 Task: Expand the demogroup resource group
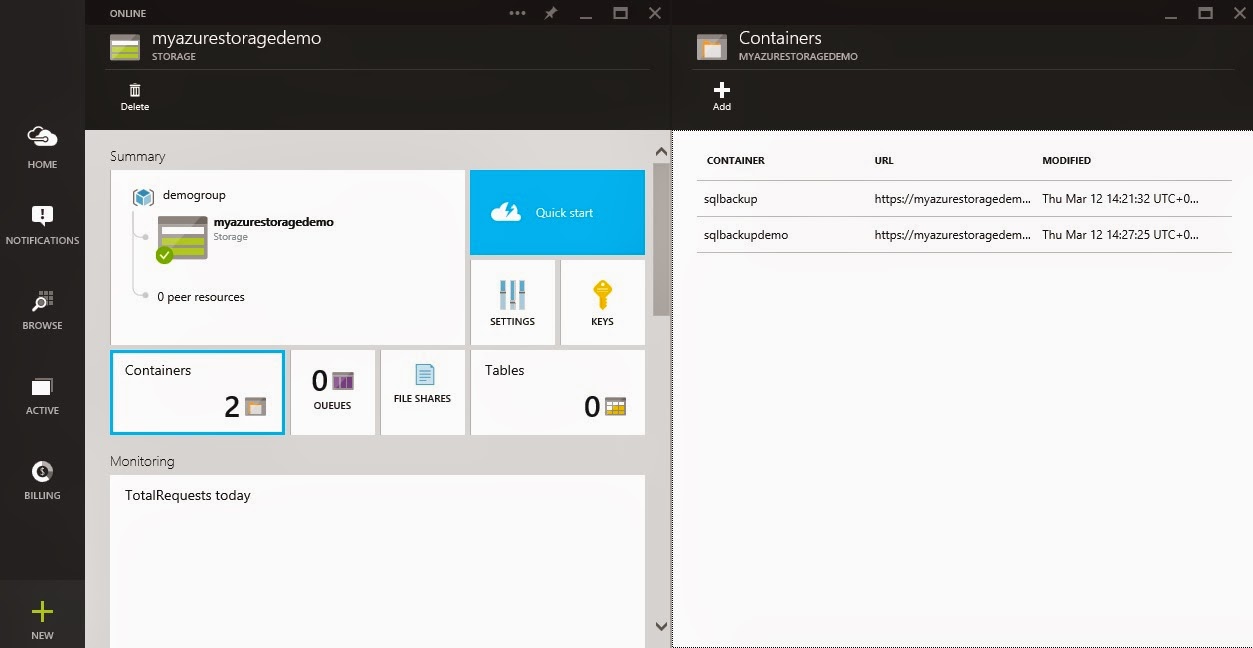(x=193, y=195)
